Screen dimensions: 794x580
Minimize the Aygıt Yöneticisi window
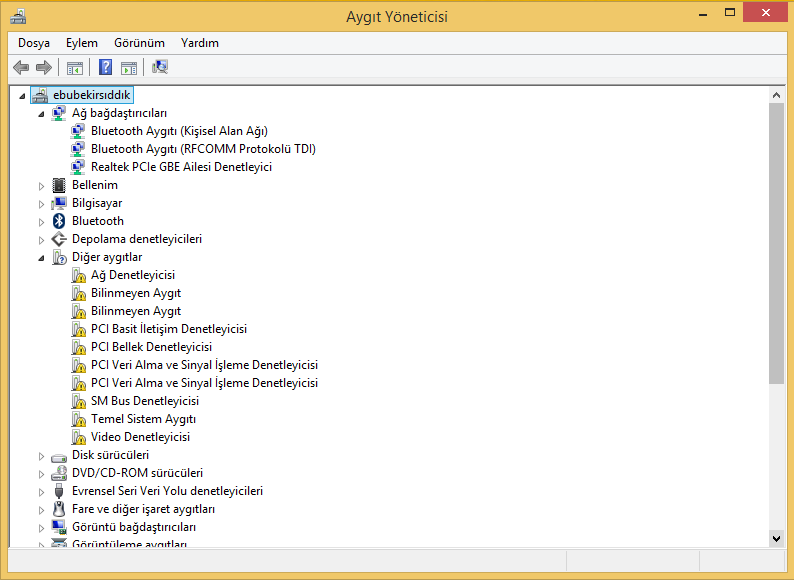click(703, 14)
